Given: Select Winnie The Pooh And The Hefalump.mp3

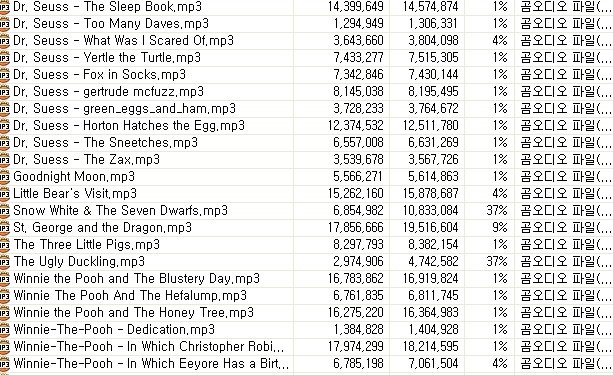Looking at the screenshot, I should [130, 295].
